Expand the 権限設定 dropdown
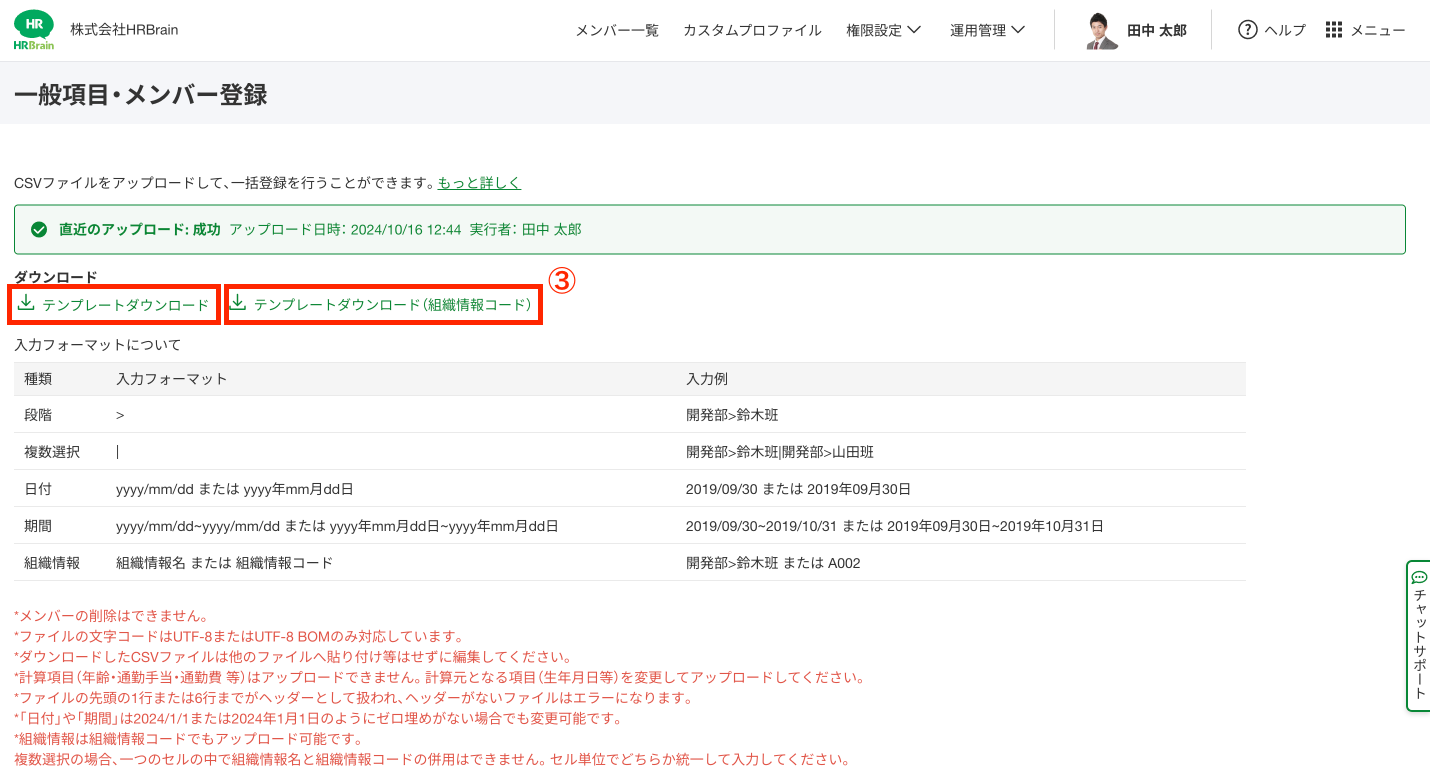 (x=883, y=31)
